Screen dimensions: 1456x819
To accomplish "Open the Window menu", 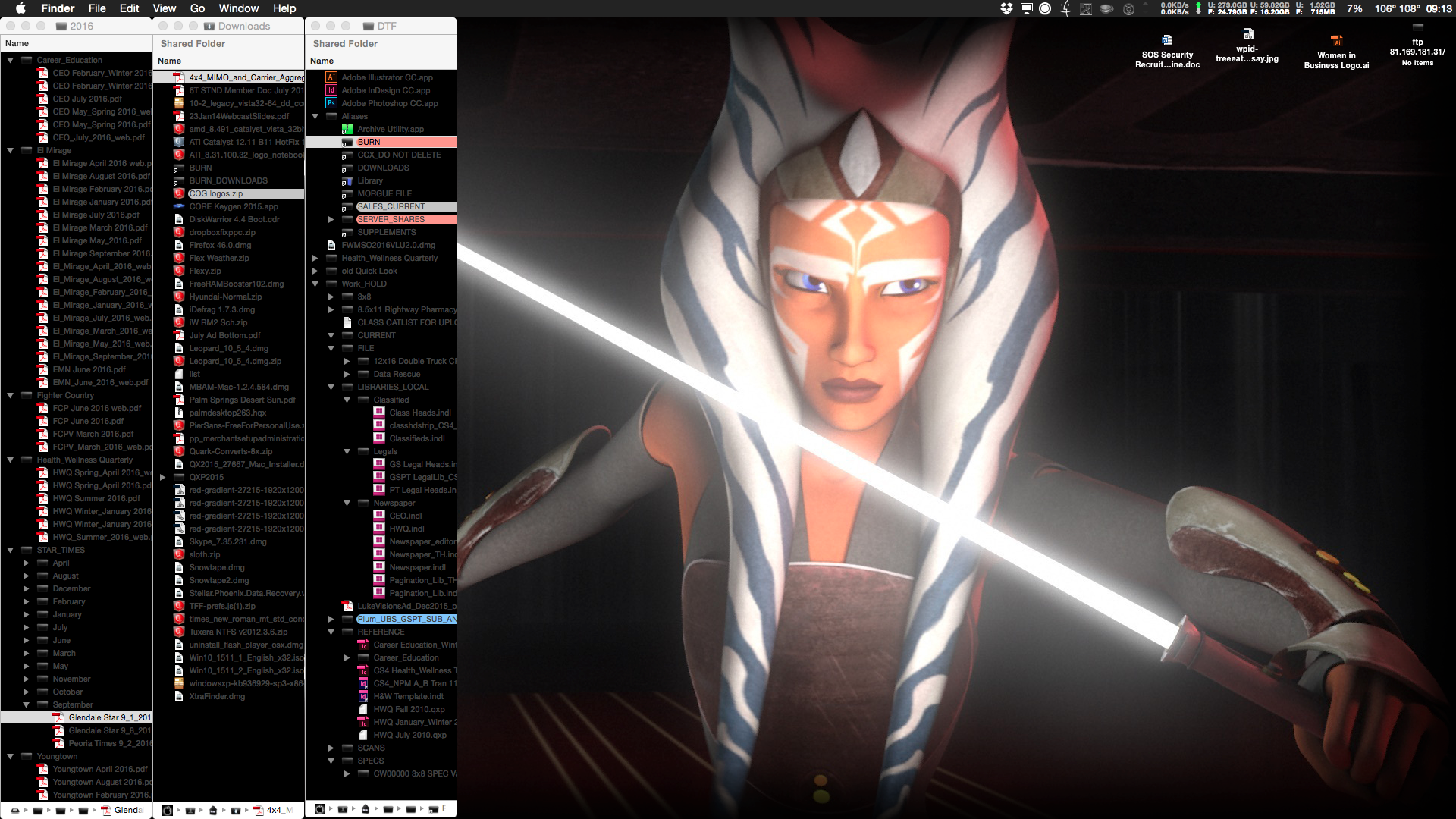I will pos(239,8).
